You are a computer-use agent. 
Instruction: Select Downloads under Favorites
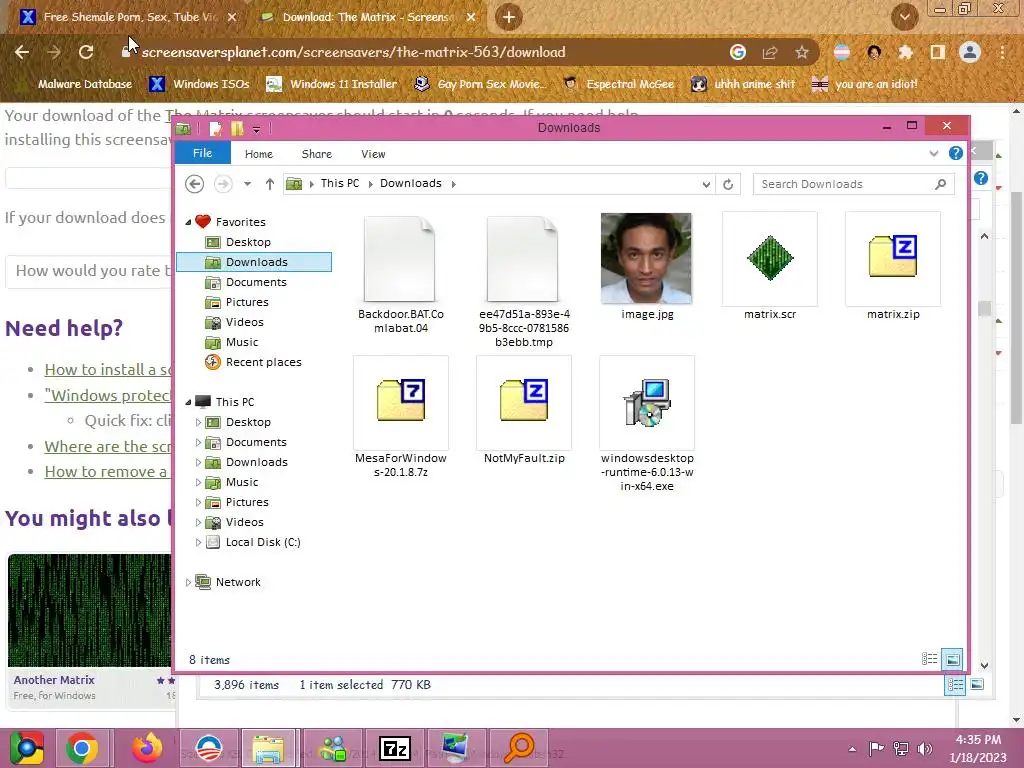point(254,262)
